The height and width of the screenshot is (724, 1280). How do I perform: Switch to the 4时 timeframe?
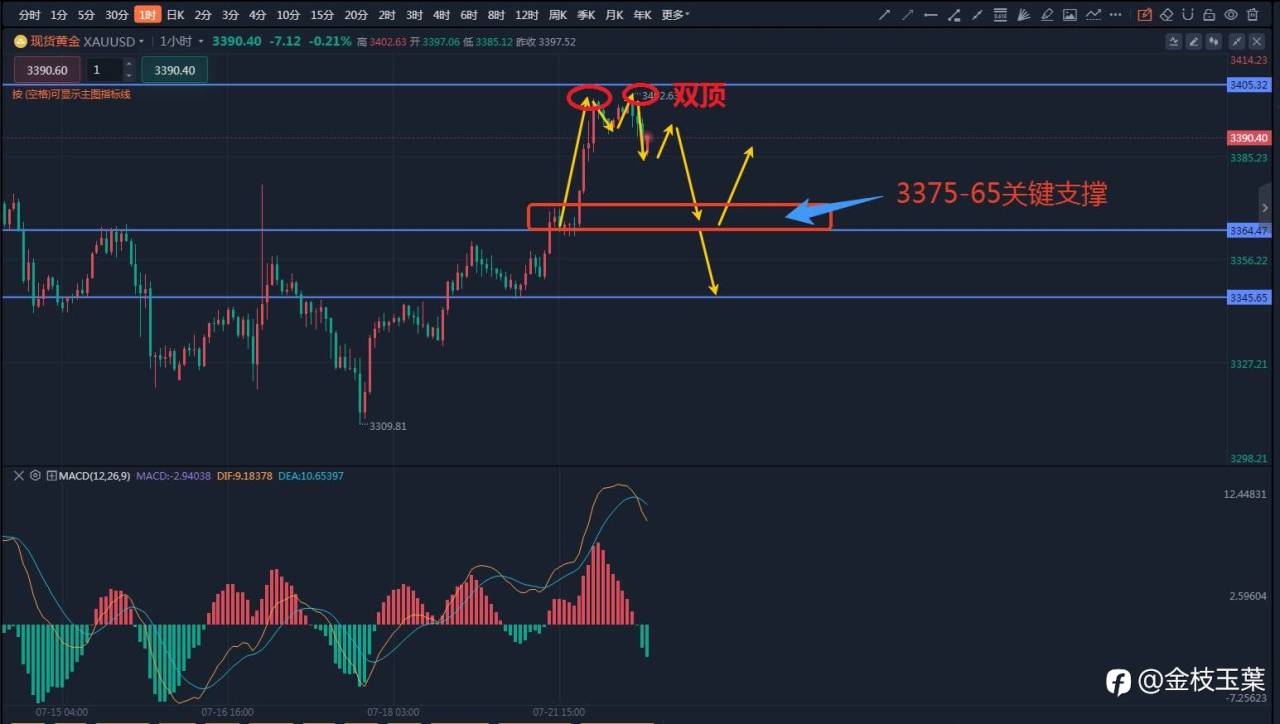(441, 15)
